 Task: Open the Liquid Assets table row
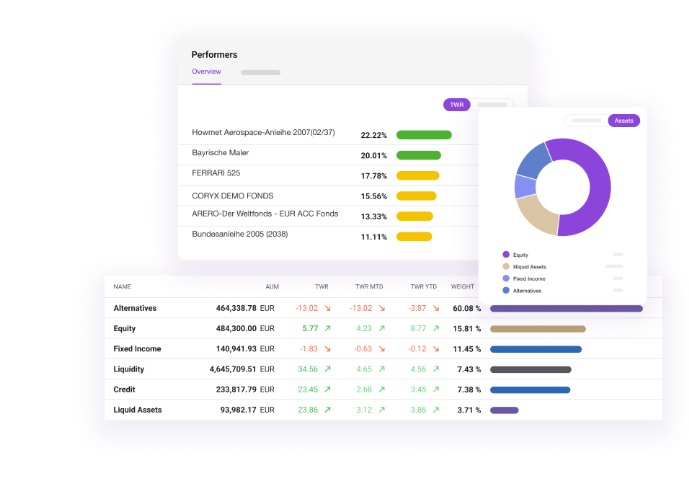(383, 410)
